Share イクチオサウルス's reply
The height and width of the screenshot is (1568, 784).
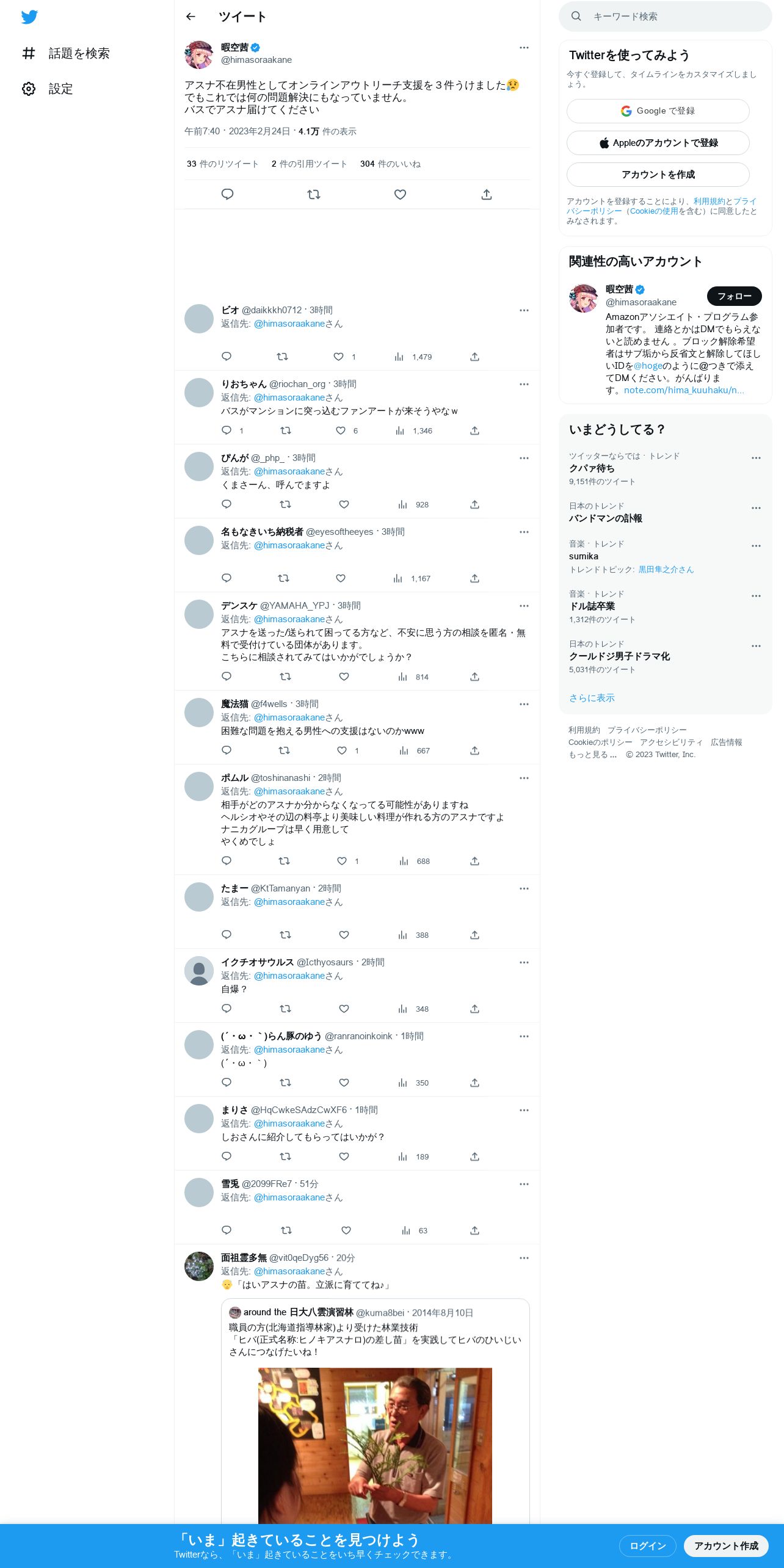click(x=474, y=1009)
